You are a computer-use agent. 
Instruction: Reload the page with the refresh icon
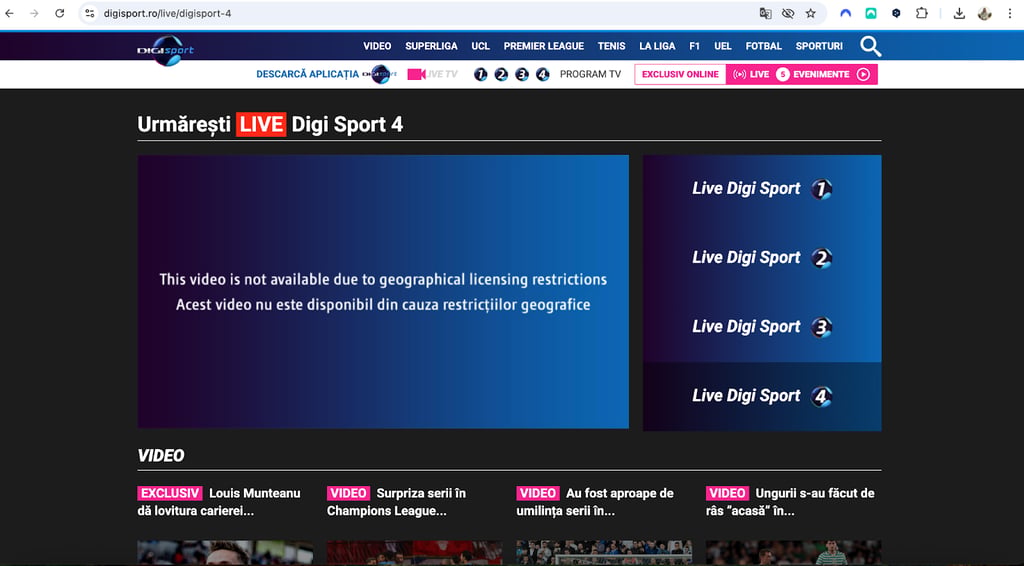tap(59, 13)
